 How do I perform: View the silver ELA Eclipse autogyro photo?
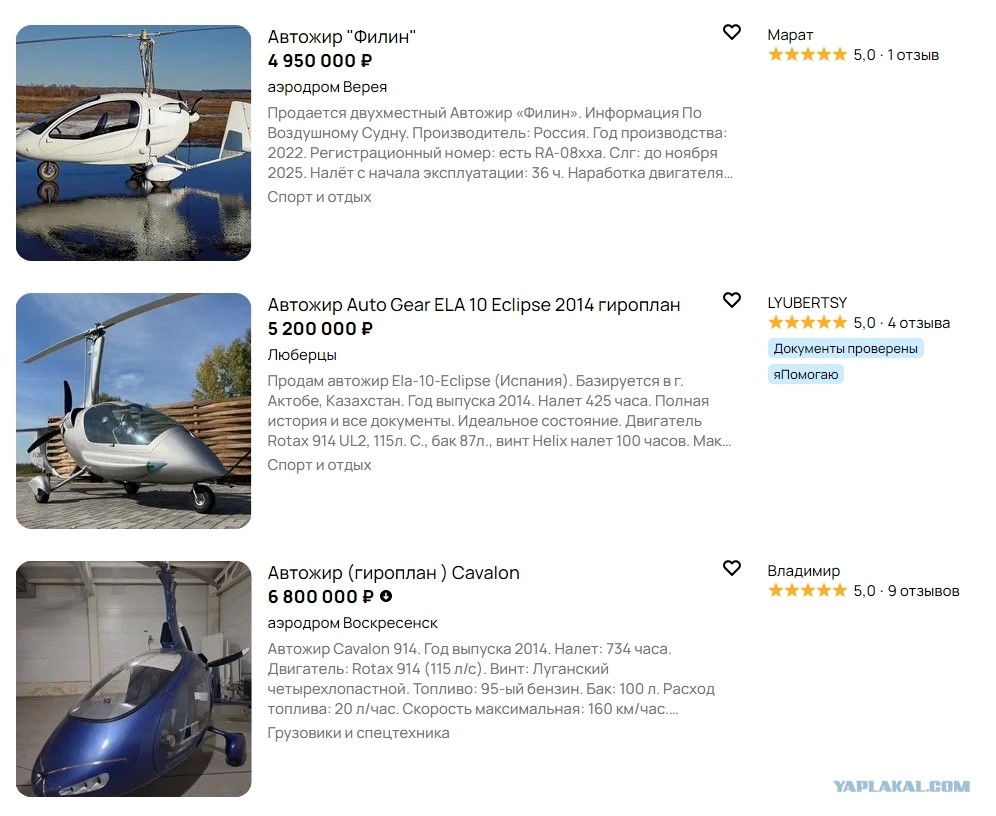tap(133, 411)
